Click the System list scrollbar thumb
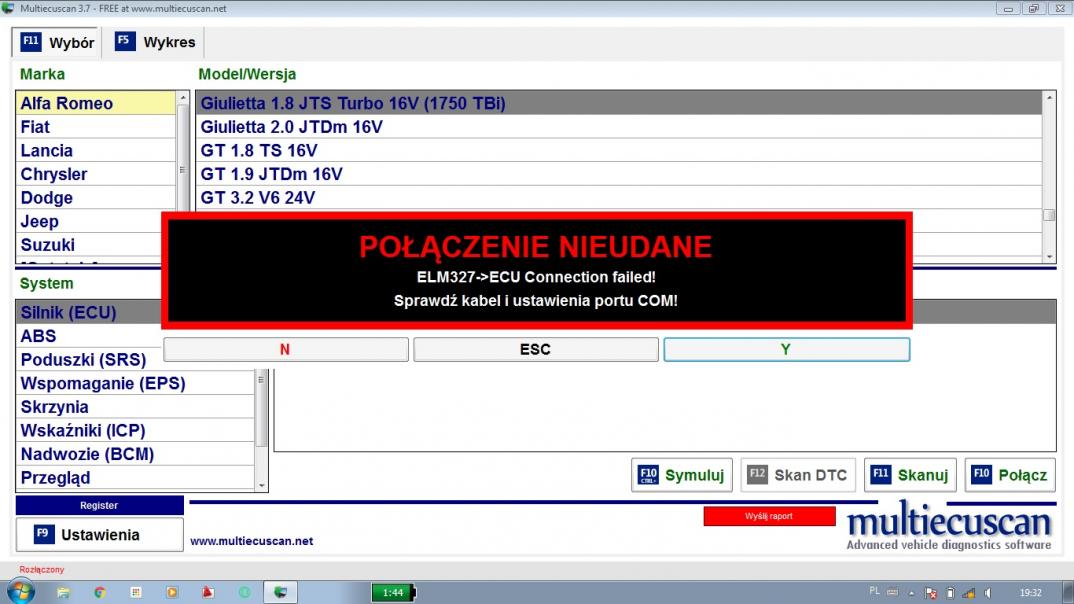The height and width of the screenshot is (604, 1074). pos(261,409)
